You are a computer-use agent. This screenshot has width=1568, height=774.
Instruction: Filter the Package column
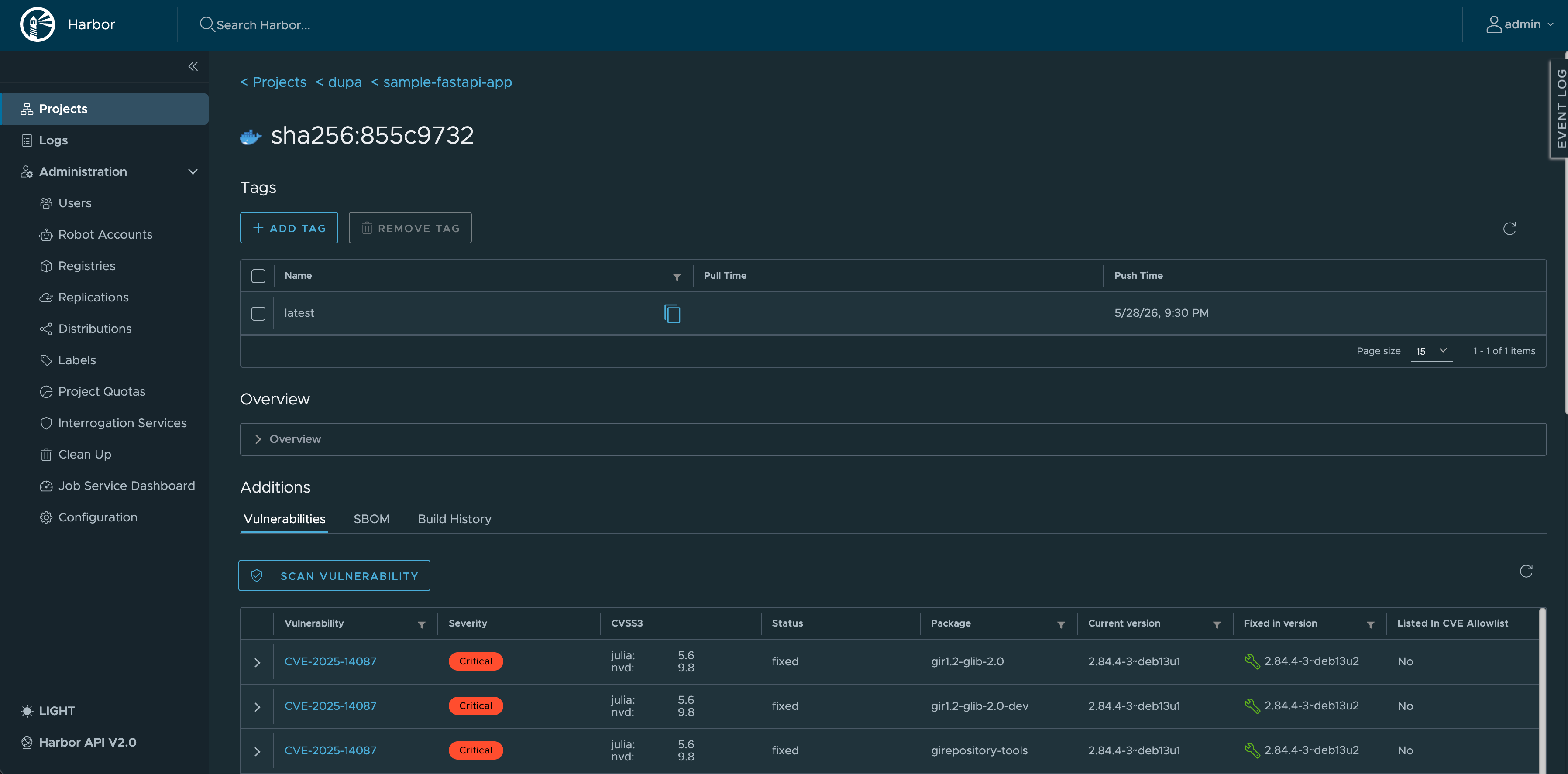click(x=1061, y=624)
